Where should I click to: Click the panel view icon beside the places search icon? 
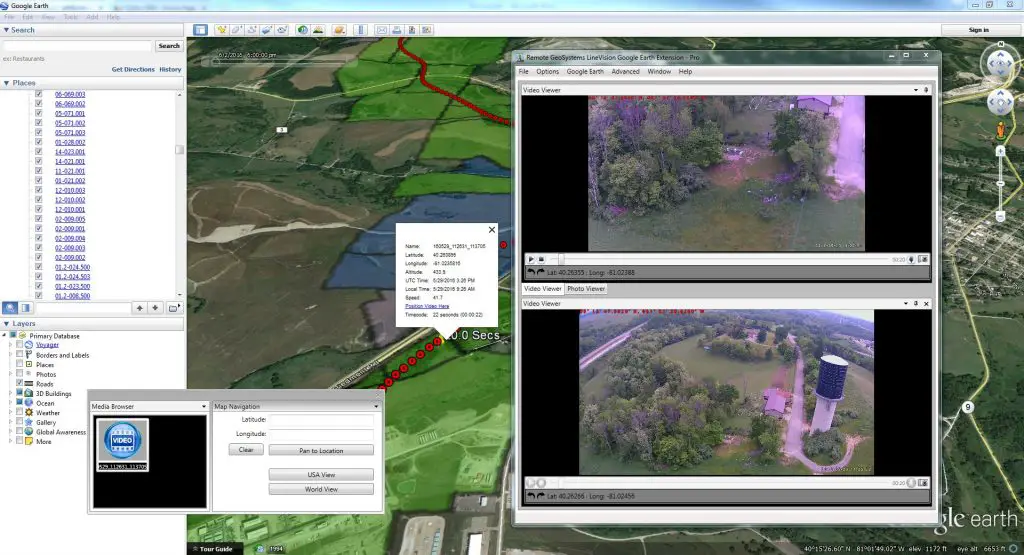(25, 308)
